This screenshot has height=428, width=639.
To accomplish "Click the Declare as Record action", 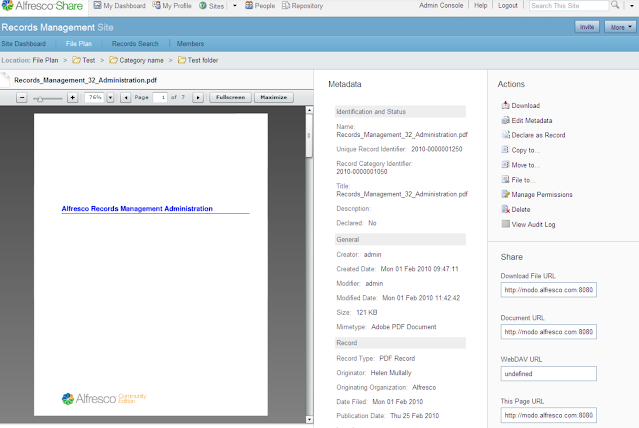I will [x=538, y=135].
